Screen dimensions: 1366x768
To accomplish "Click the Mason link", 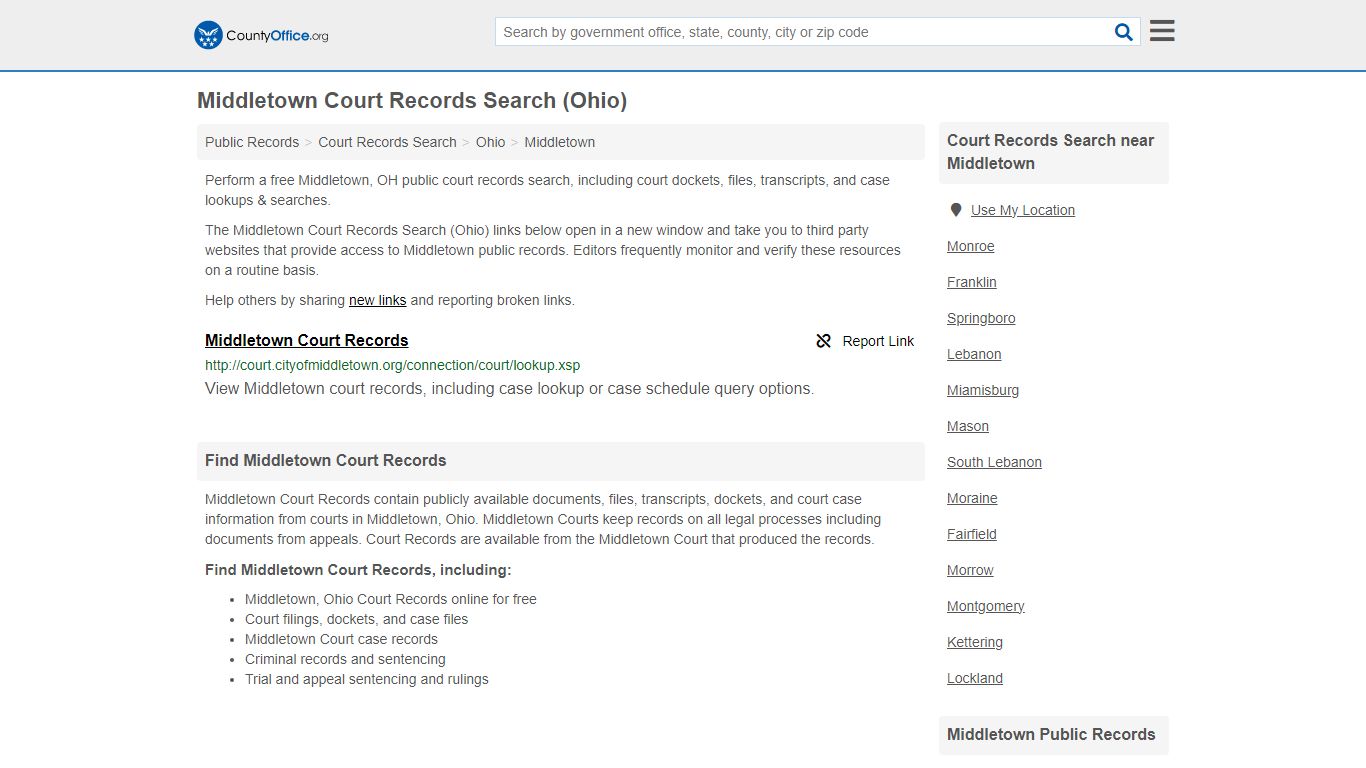I will tap(967, 426).
